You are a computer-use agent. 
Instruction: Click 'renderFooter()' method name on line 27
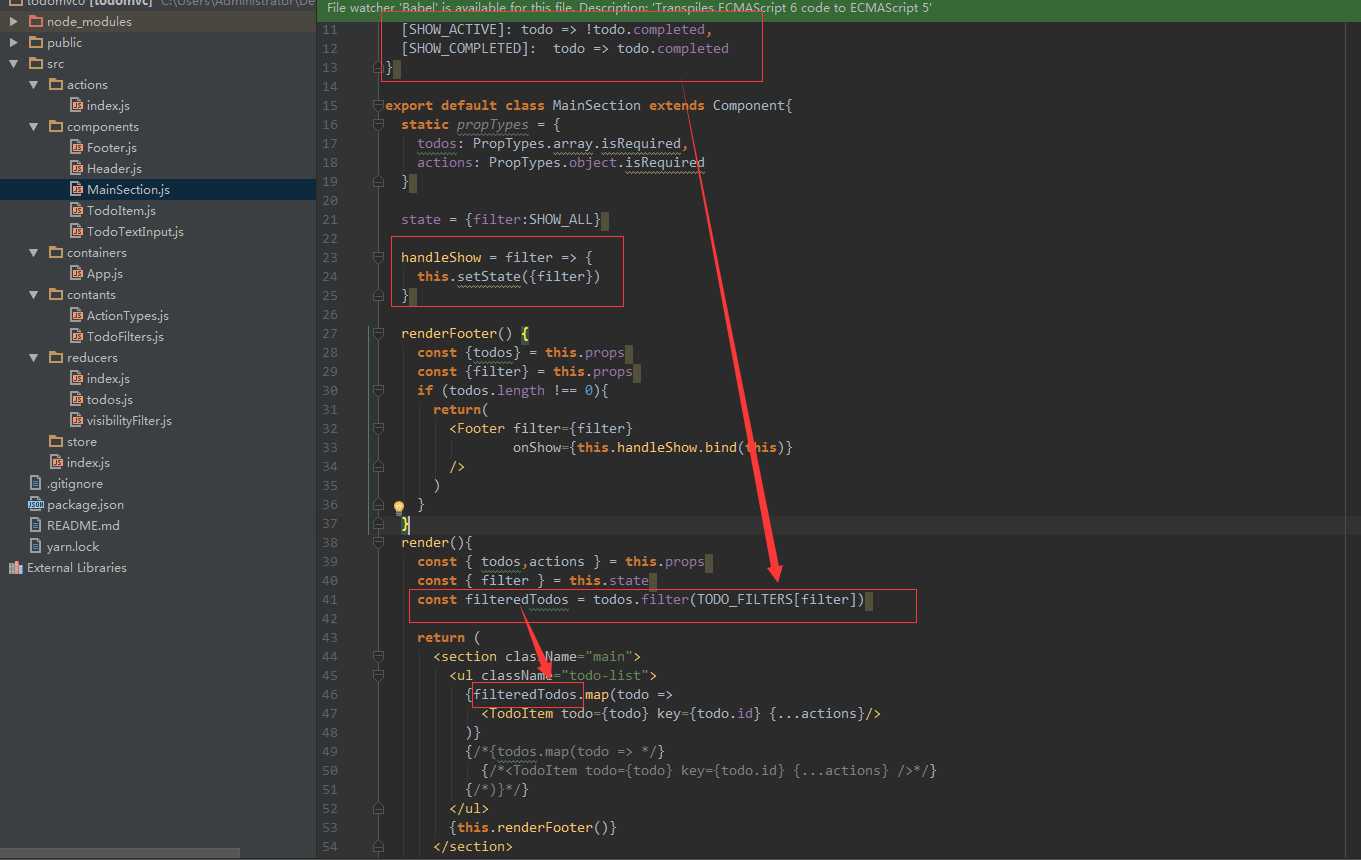457,333
